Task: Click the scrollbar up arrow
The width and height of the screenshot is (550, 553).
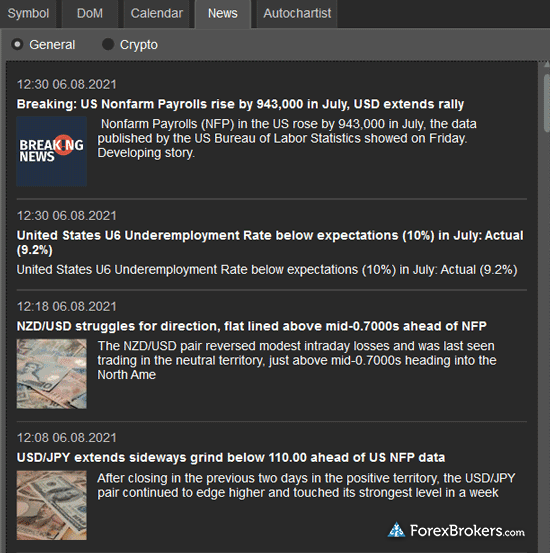Action: (547, 65)
